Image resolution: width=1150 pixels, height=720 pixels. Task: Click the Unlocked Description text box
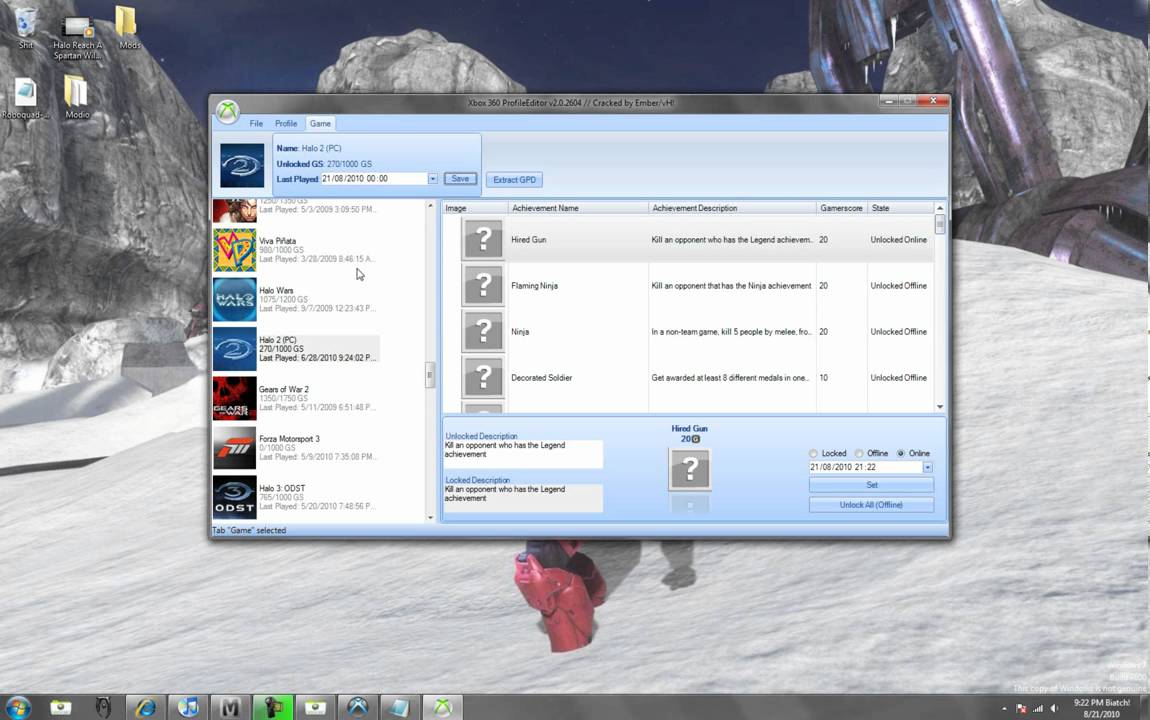click(x=523, y=454)
